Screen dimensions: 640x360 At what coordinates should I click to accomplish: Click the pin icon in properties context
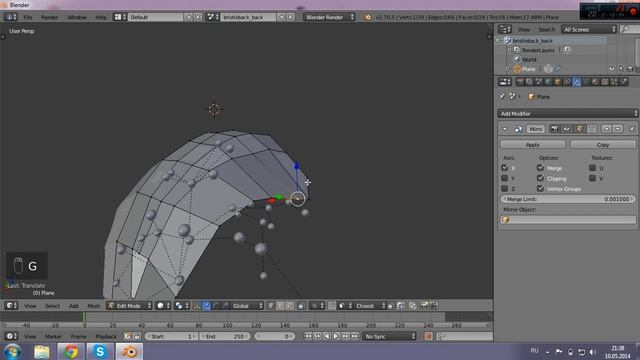pos(502,96)
